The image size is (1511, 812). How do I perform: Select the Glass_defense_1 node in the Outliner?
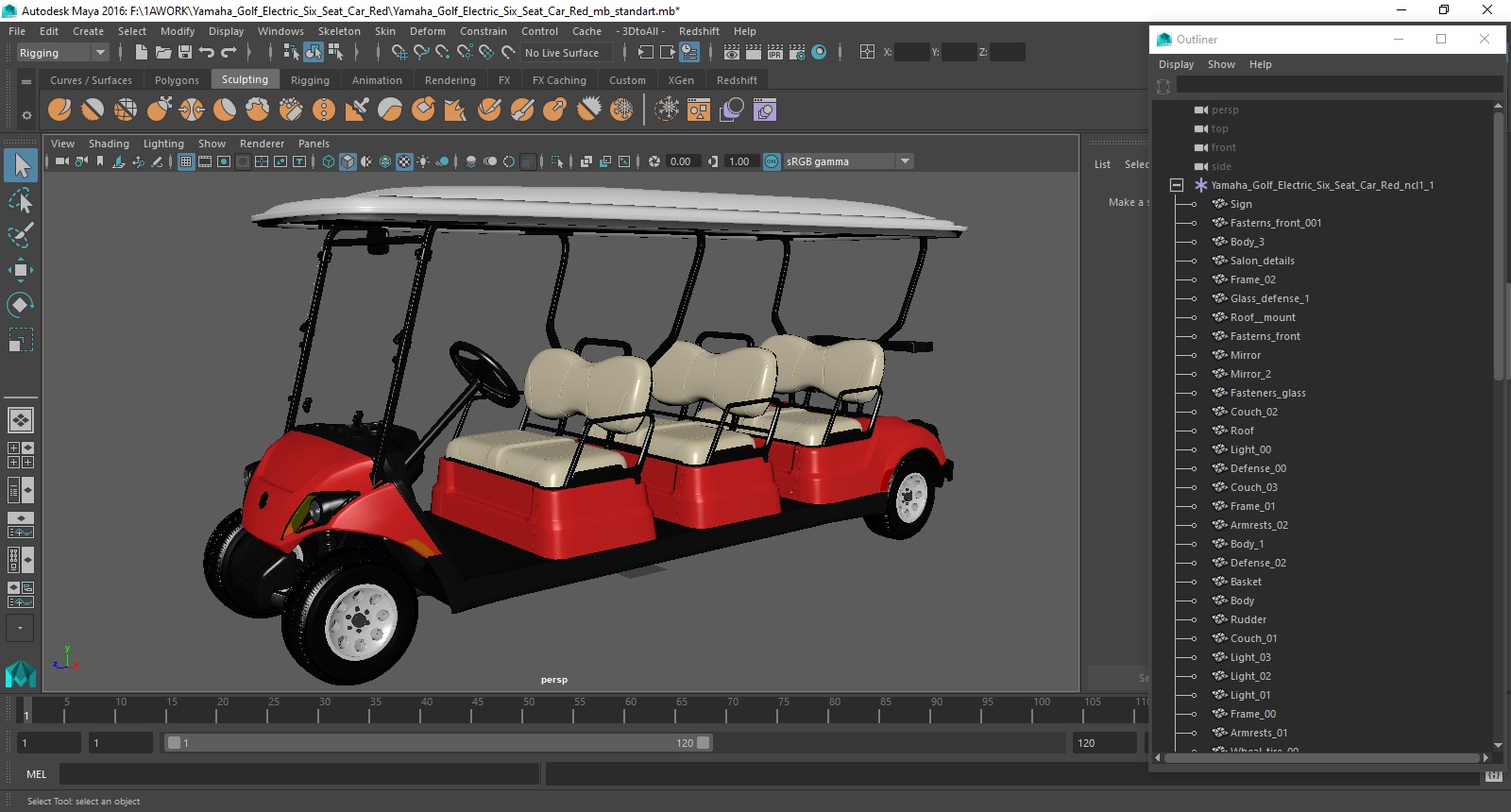1269,298
